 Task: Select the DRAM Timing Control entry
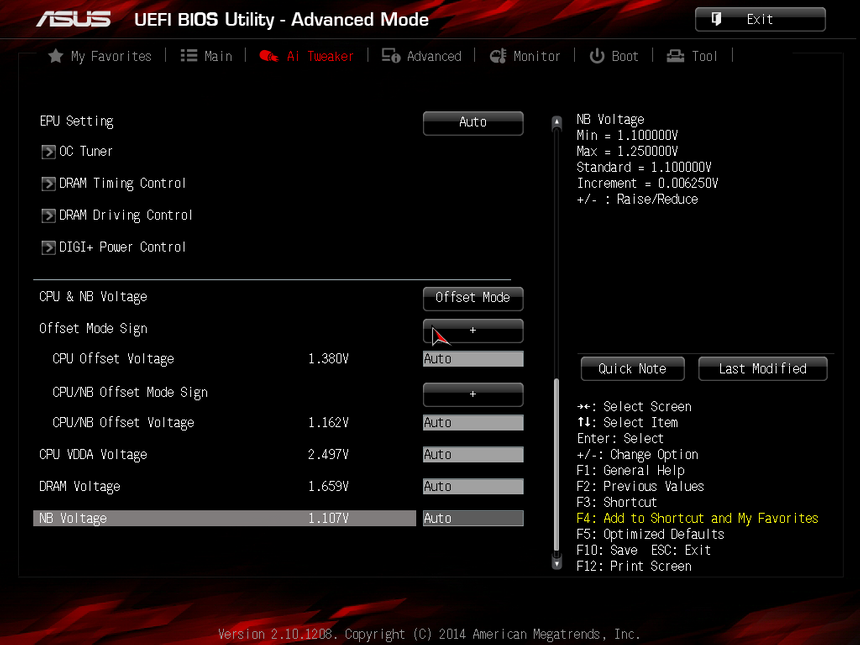click(122, 183)
